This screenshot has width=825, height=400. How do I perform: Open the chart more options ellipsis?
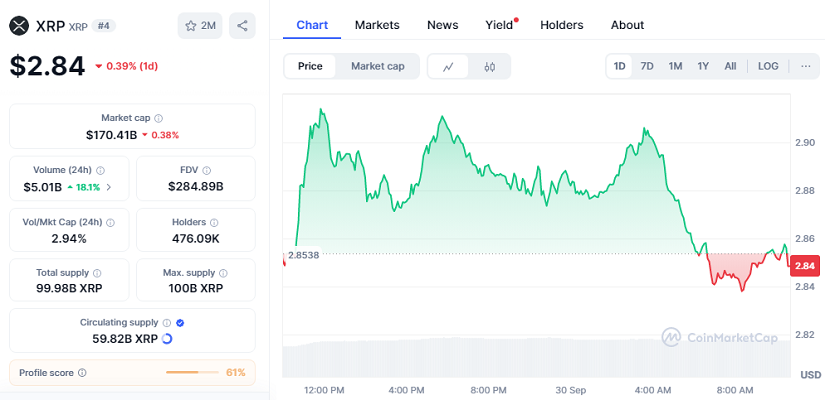click(x=806, y=66)
